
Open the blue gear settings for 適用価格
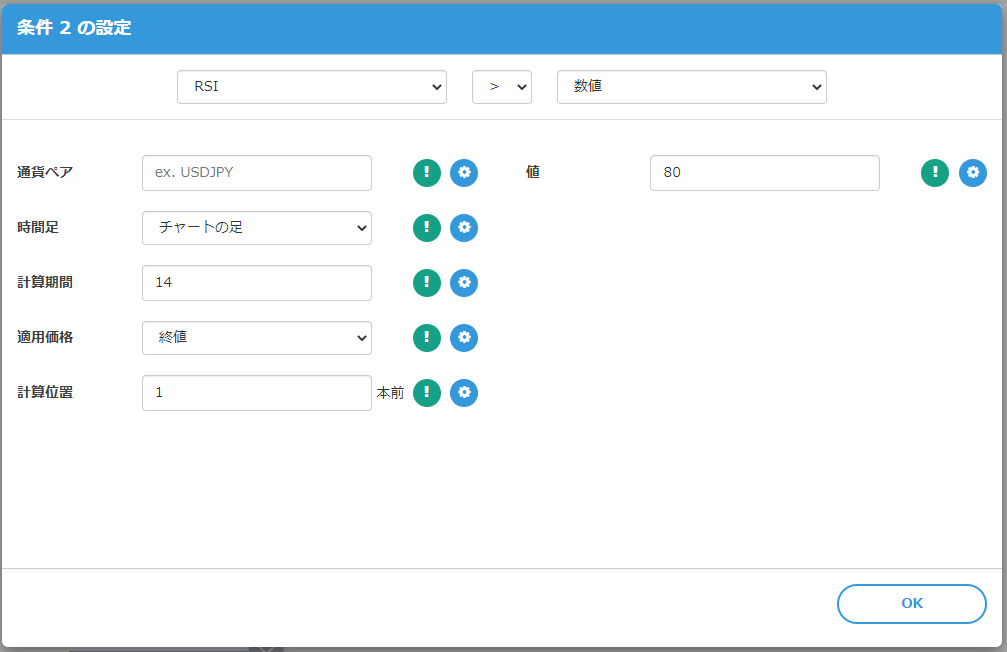tap(464, 338)
